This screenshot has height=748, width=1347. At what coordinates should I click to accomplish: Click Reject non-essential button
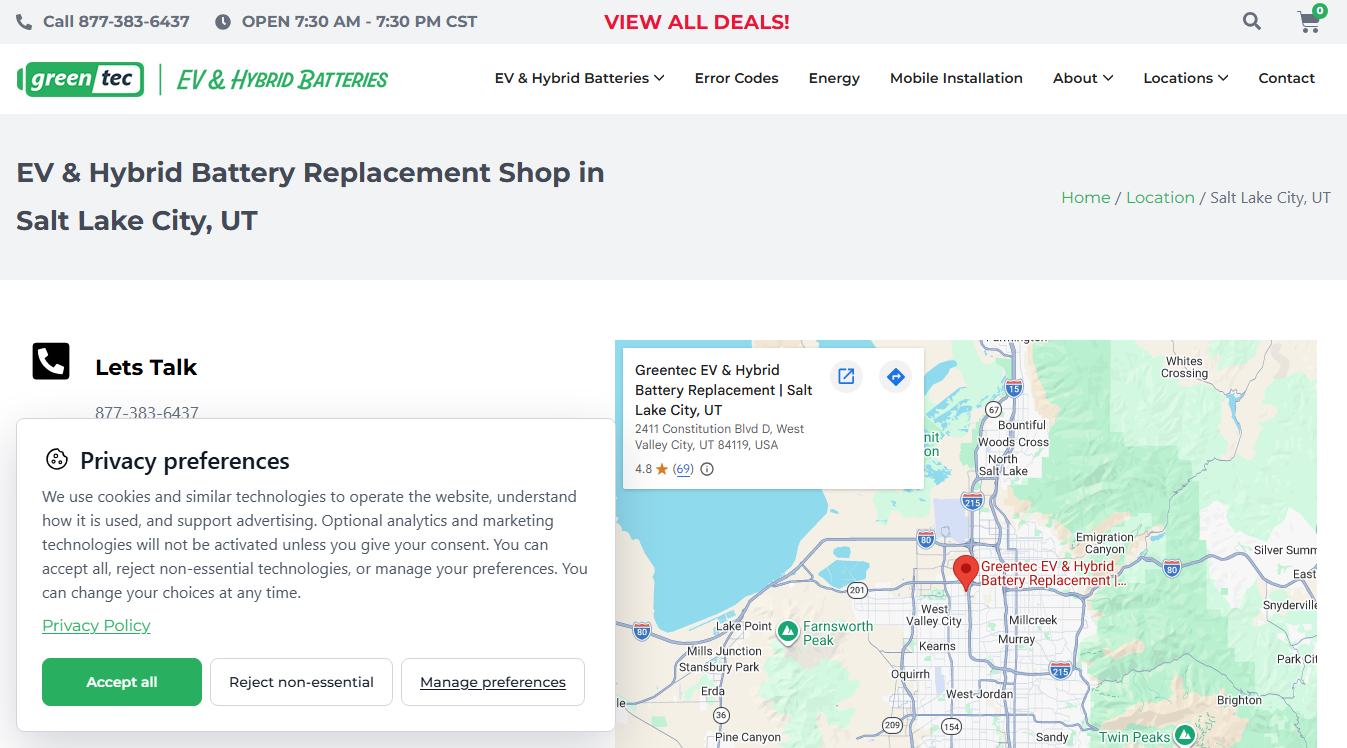301,682
